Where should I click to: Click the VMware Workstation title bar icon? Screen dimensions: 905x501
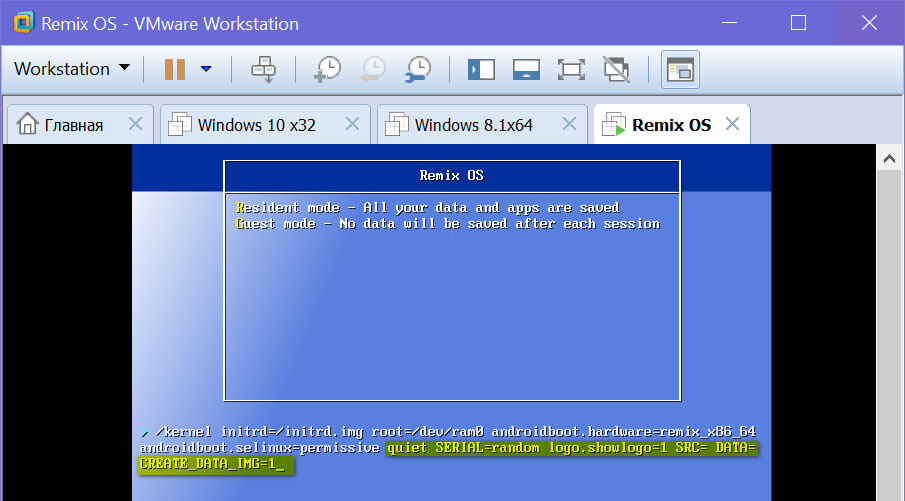click(x=24, y=23)
